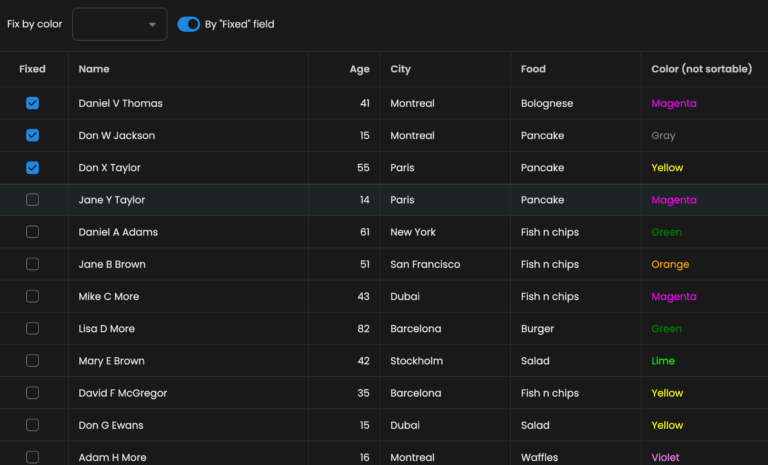
Task: Click the Lime color cell for Mary E Brown
Action: pyautogui.click(x=663, y=361)
